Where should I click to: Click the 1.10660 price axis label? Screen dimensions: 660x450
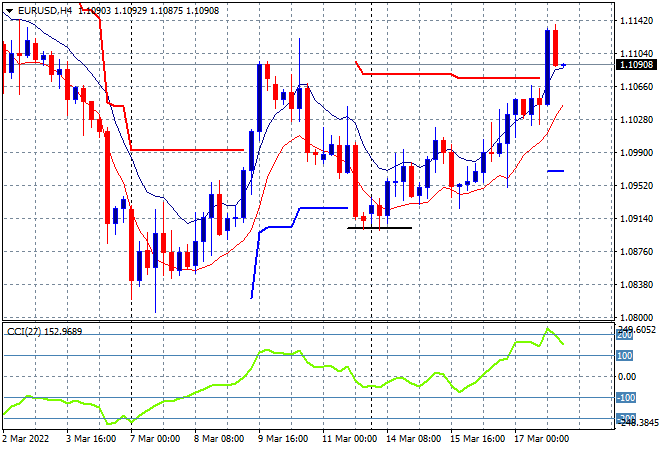coord(636,87)
